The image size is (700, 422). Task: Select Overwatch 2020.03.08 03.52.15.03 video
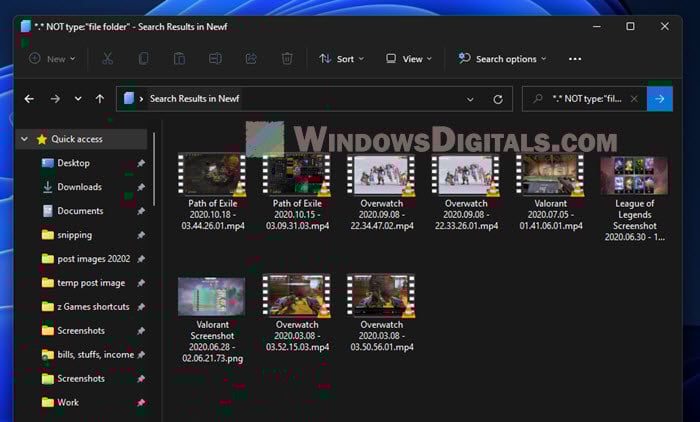coord(296,296)
